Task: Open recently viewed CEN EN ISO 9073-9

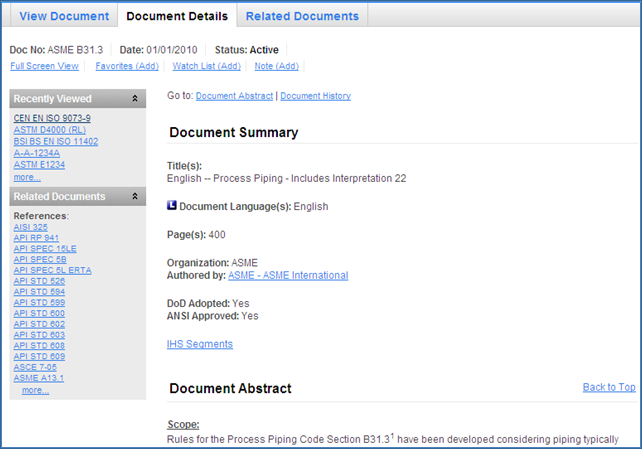Action: click(x=52, y=119)
